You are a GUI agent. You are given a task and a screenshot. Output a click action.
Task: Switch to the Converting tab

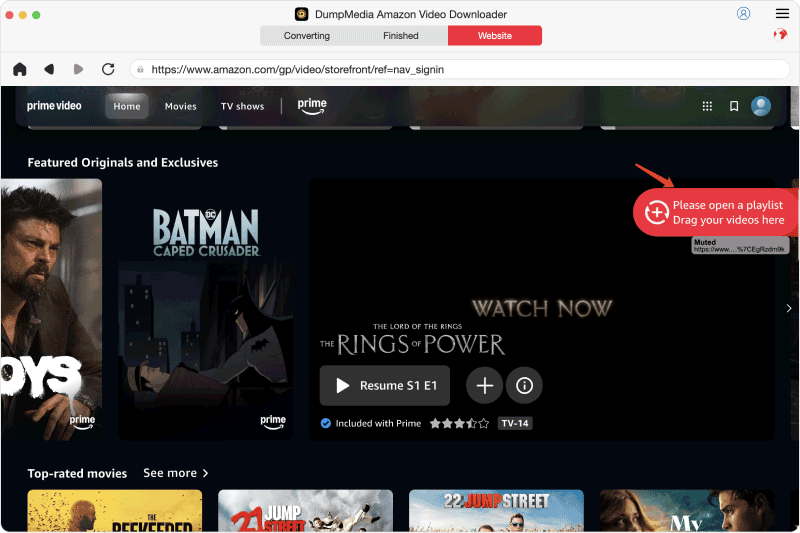307,36
